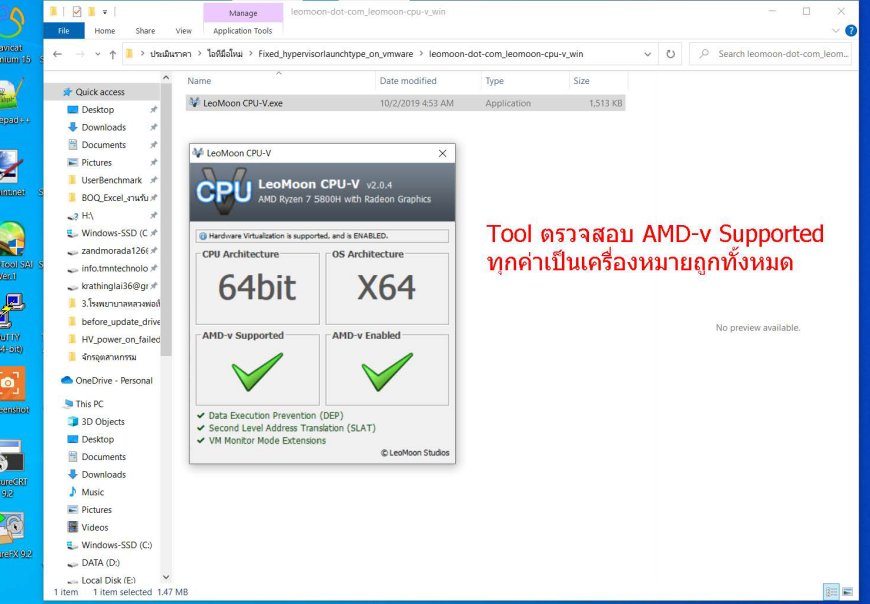
Task: Open the BOQ_Excel folder in sidebar
Action: 114,198
